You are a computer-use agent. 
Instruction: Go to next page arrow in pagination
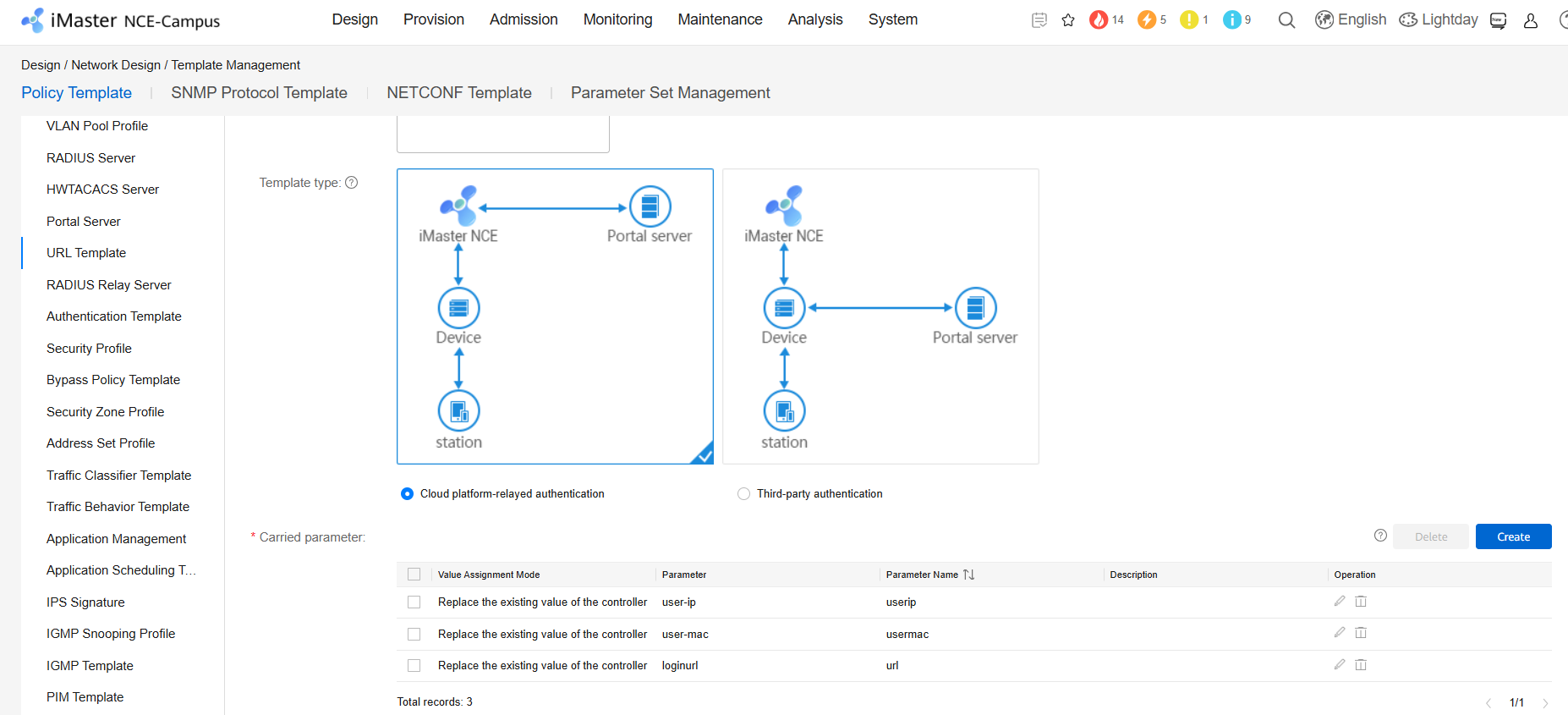tap(1545, 703)
